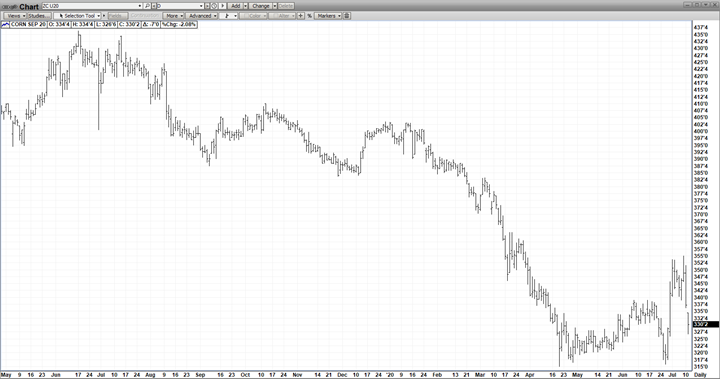Click the plus crosshair icon in toolbar

pos(300,16)
